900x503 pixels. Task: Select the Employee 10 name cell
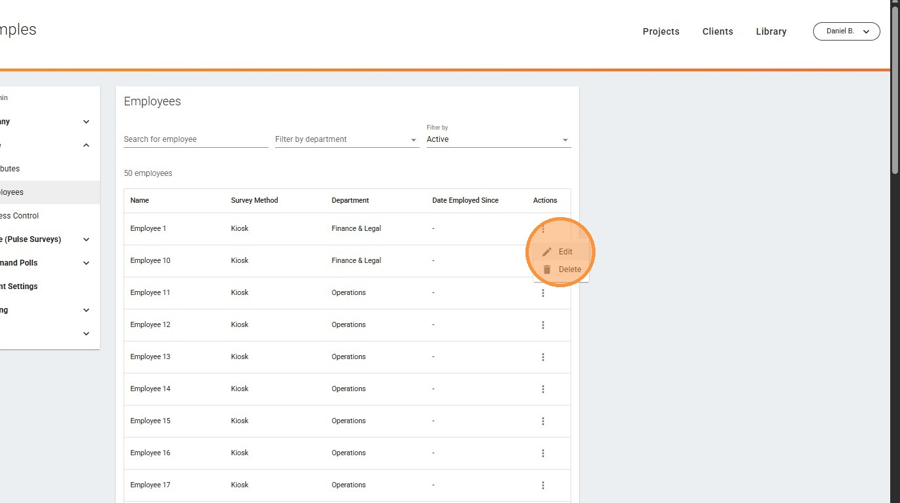(150, 261)
